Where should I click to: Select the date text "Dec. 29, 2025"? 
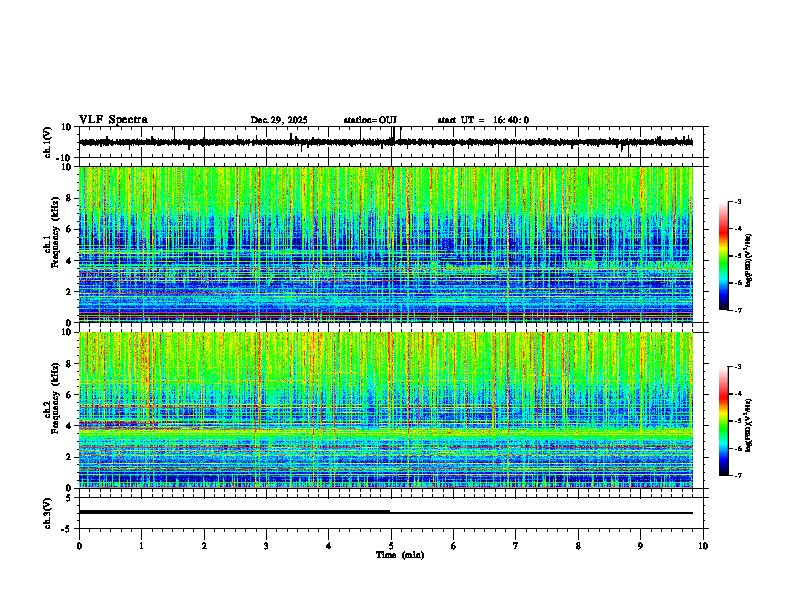279,120
